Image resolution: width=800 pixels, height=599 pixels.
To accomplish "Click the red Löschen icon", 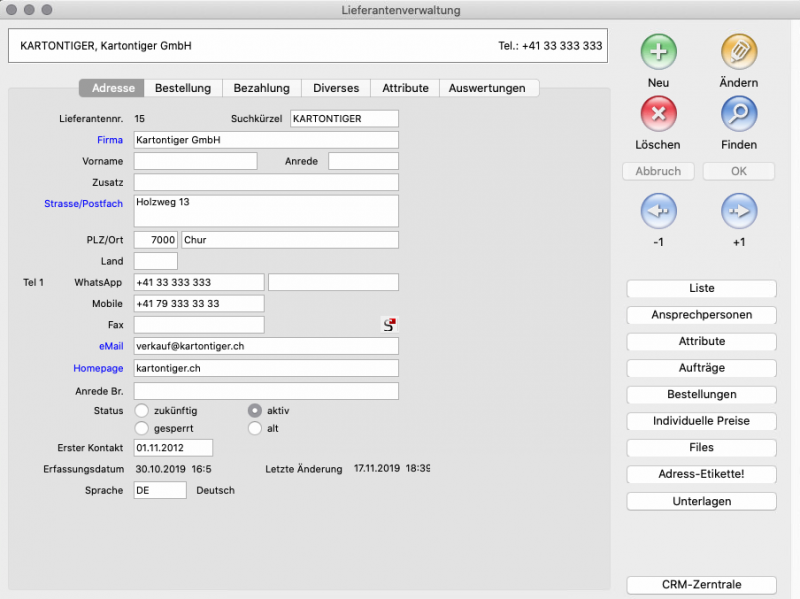I will click(658, 113).
